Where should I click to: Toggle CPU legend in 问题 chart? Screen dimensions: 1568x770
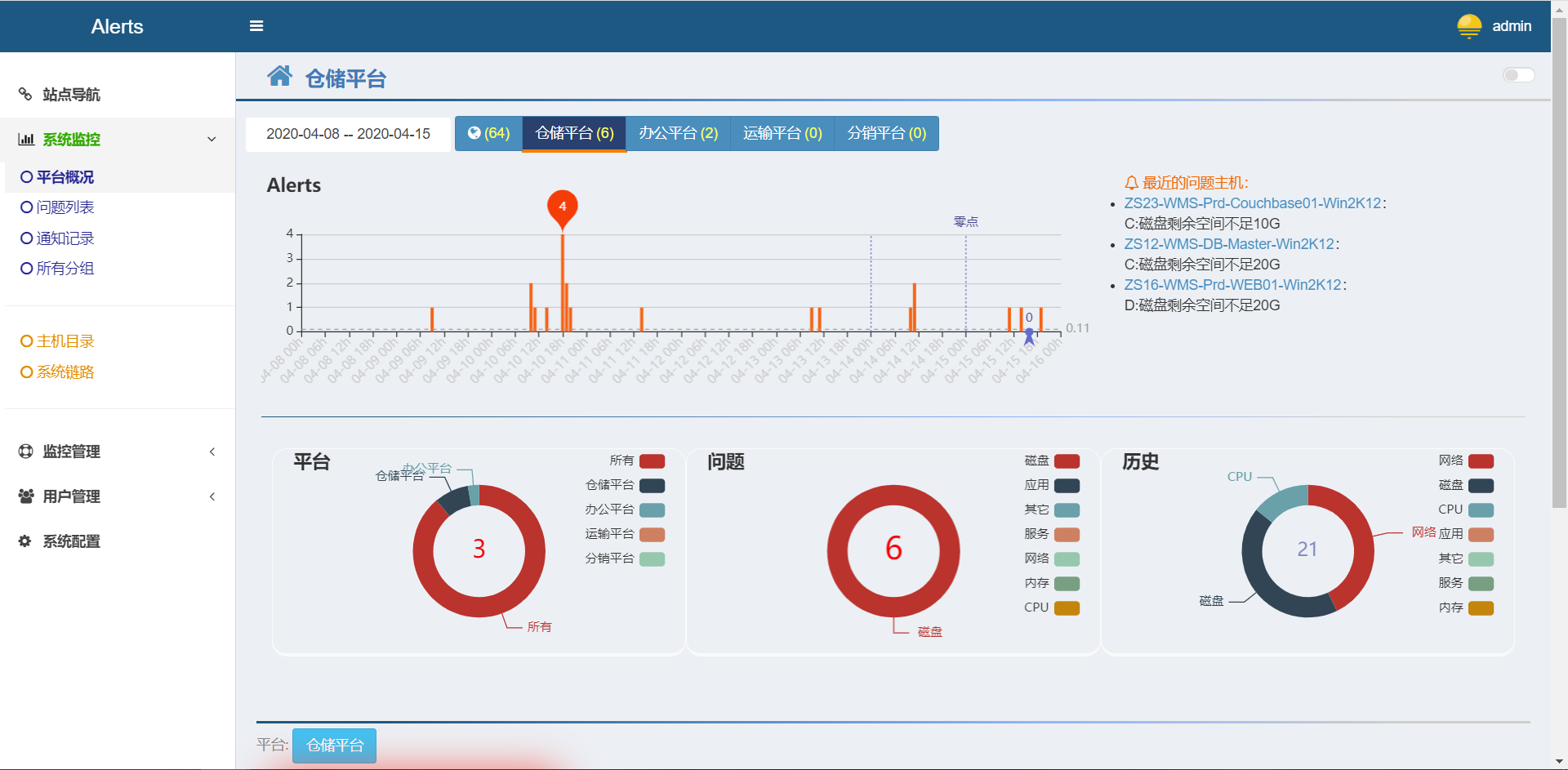pyautogui.click(x=1052, y=608)
